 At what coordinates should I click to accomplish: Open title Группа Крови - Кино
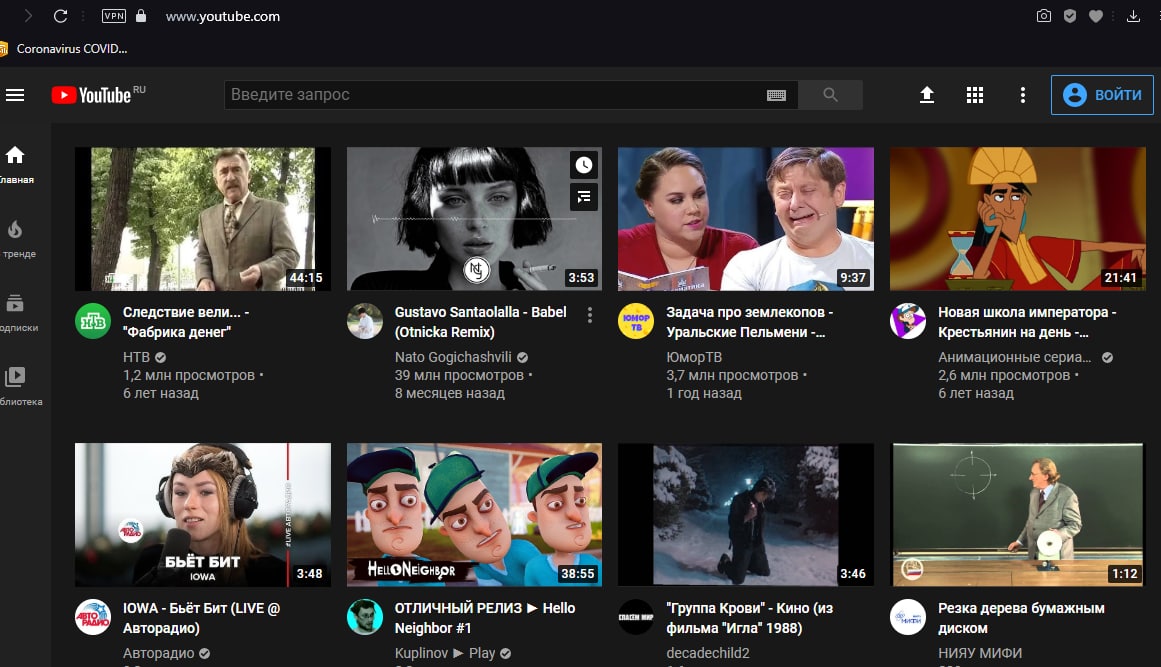pyautogui.click(x=749, y=618)
